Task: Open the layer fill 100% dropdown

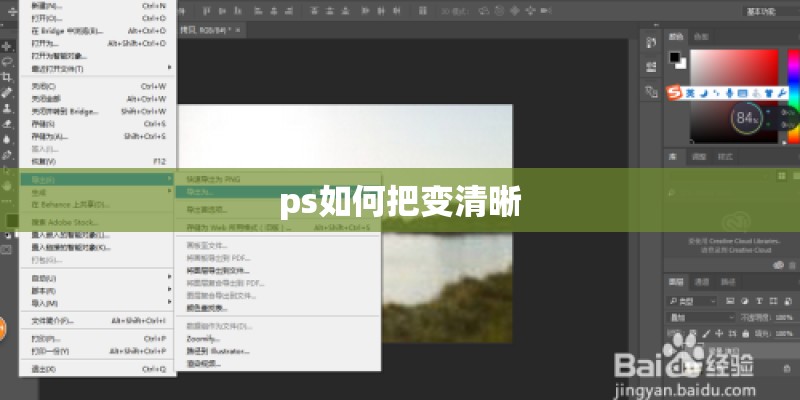Action: [x=784, y=334]
